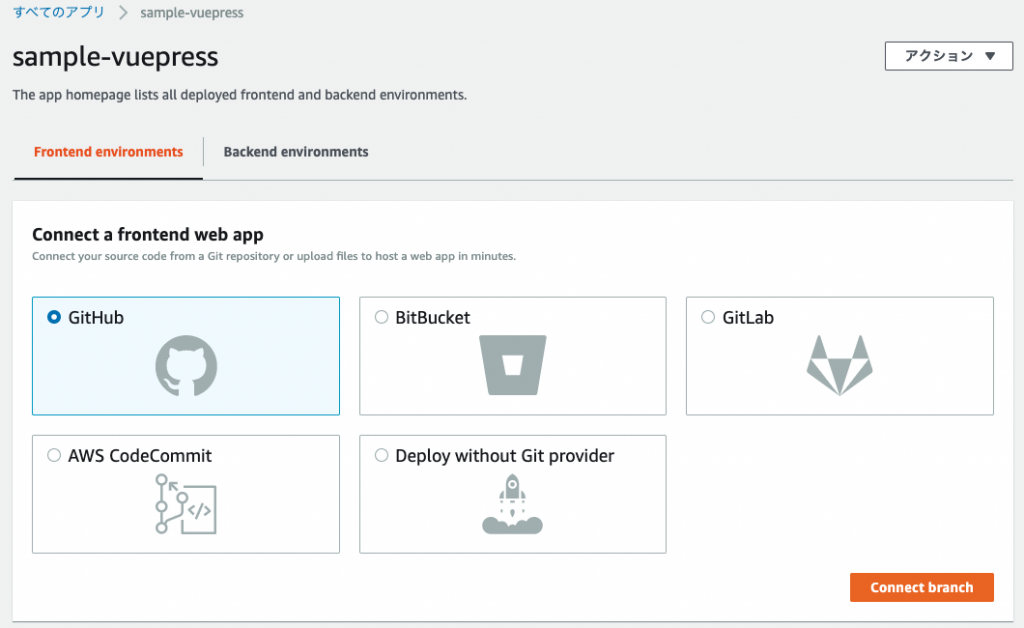This screenshot has width=1024, height=628.
Task: Click the sample-vuepress page heading
Action: (x=116, y=57)
